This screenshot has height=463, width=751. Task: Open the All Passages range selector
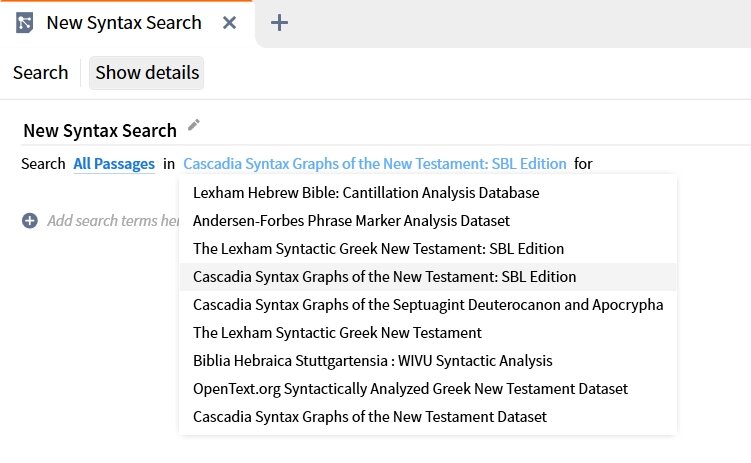[114, 164]
